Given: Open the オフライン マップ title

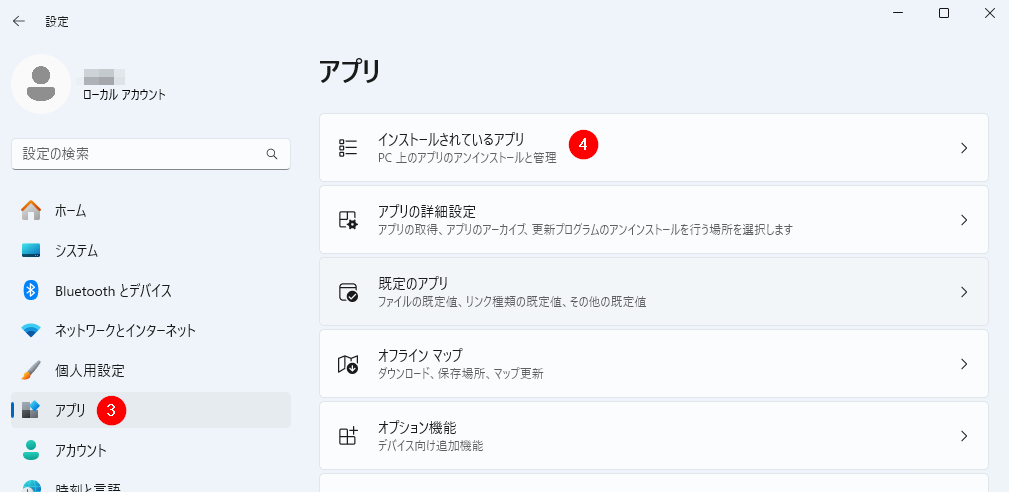Looking at the screenshot, I should [x=420, y=356].
